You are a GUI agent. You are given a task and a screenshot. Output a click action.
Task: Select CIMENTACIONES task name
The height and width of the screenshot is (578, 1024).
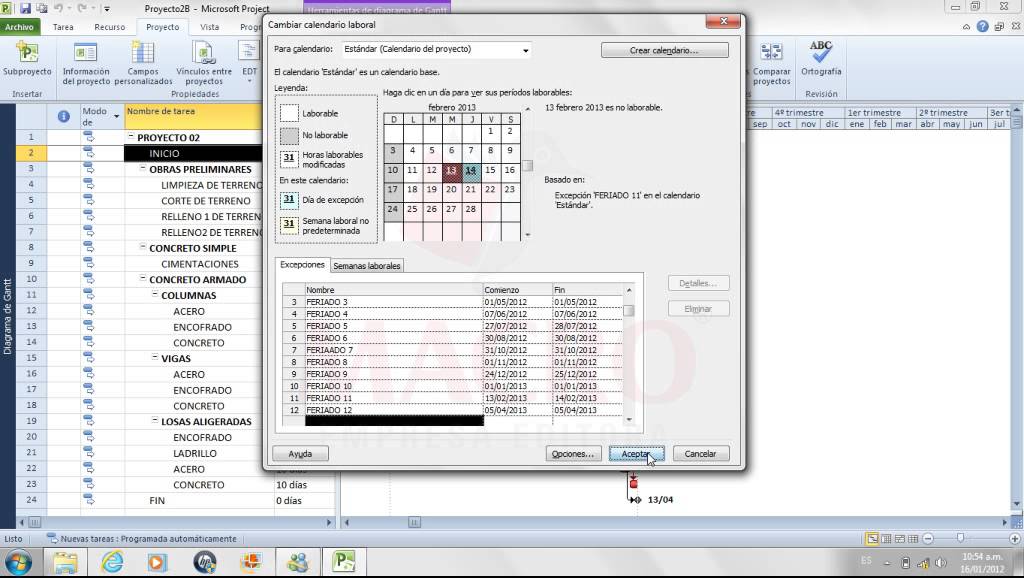(200, 264)
